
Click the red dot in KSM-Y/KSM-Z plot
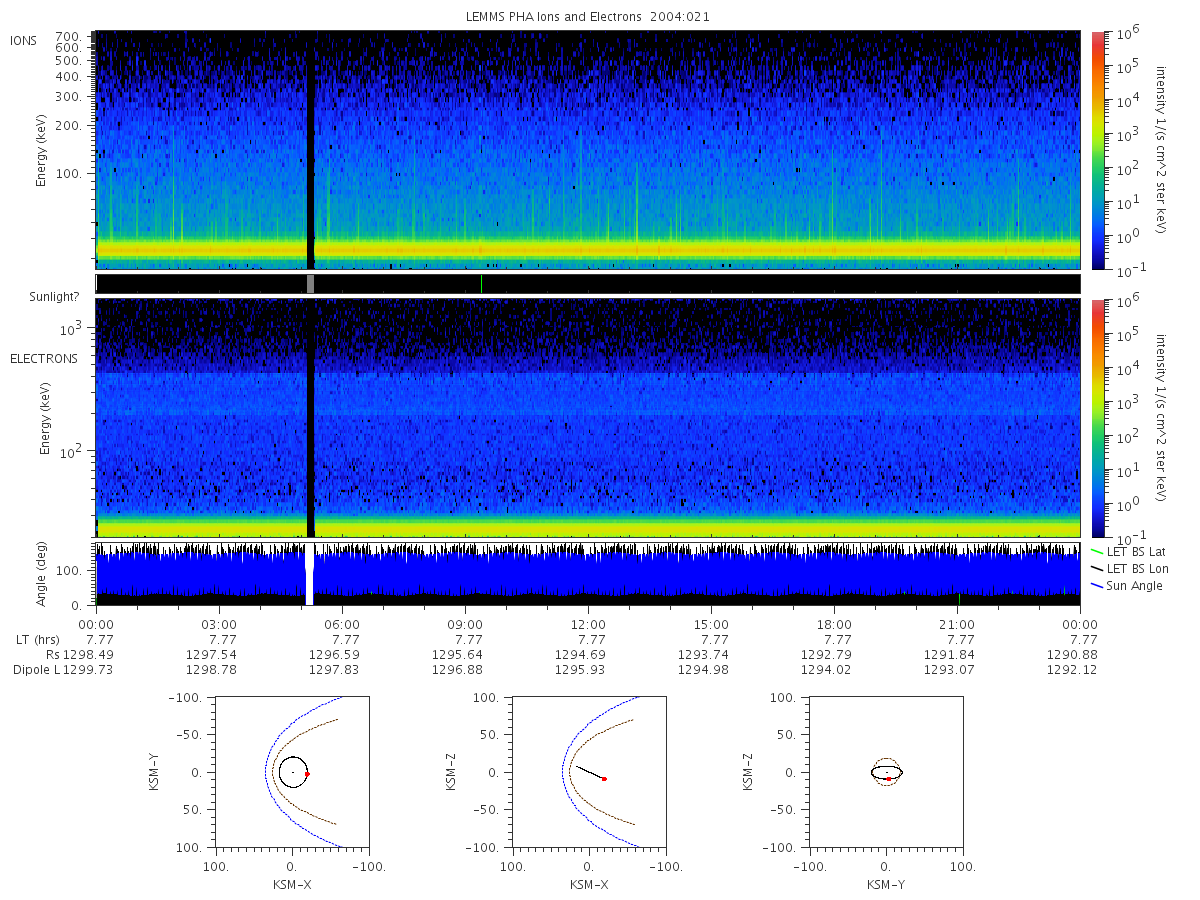[888, 779]
